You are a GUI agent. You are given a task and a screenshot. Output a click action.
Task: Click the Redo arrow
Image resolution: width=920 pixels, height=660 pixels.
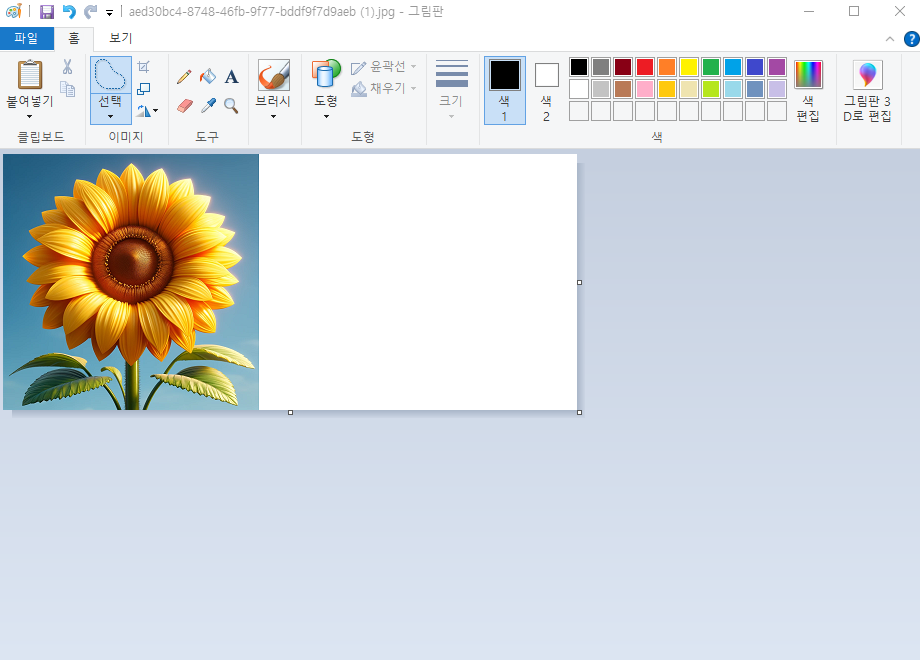tap(90, 12)
